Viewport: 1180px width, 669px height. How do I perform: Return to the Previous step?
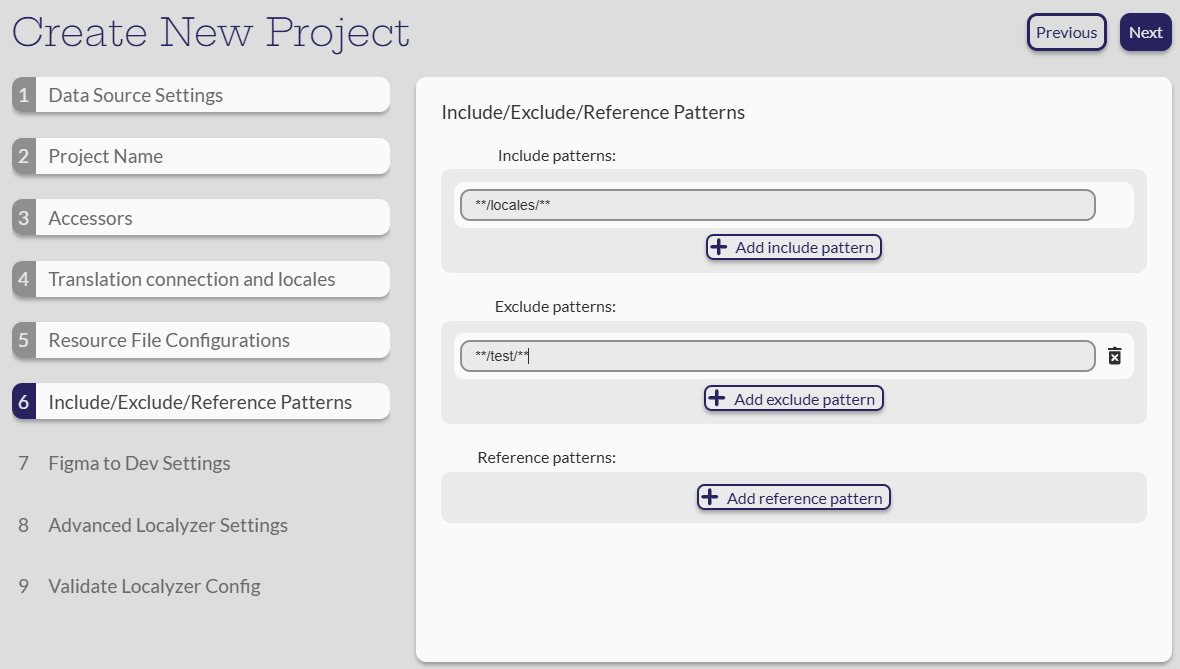[x=1066, y=32]
